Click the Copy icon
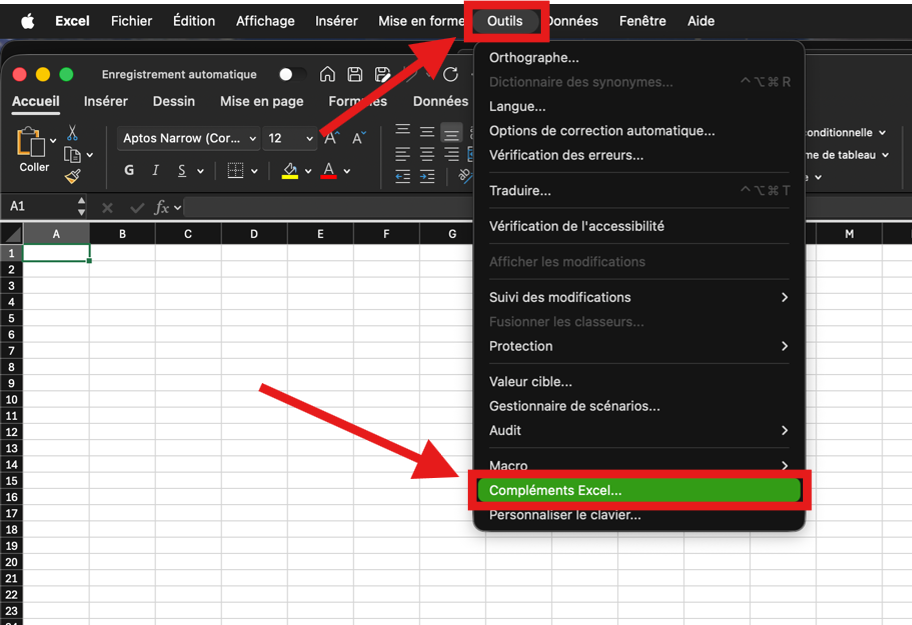Image resolution: width=912 pixels, height=625 pixels. point(72,155)
